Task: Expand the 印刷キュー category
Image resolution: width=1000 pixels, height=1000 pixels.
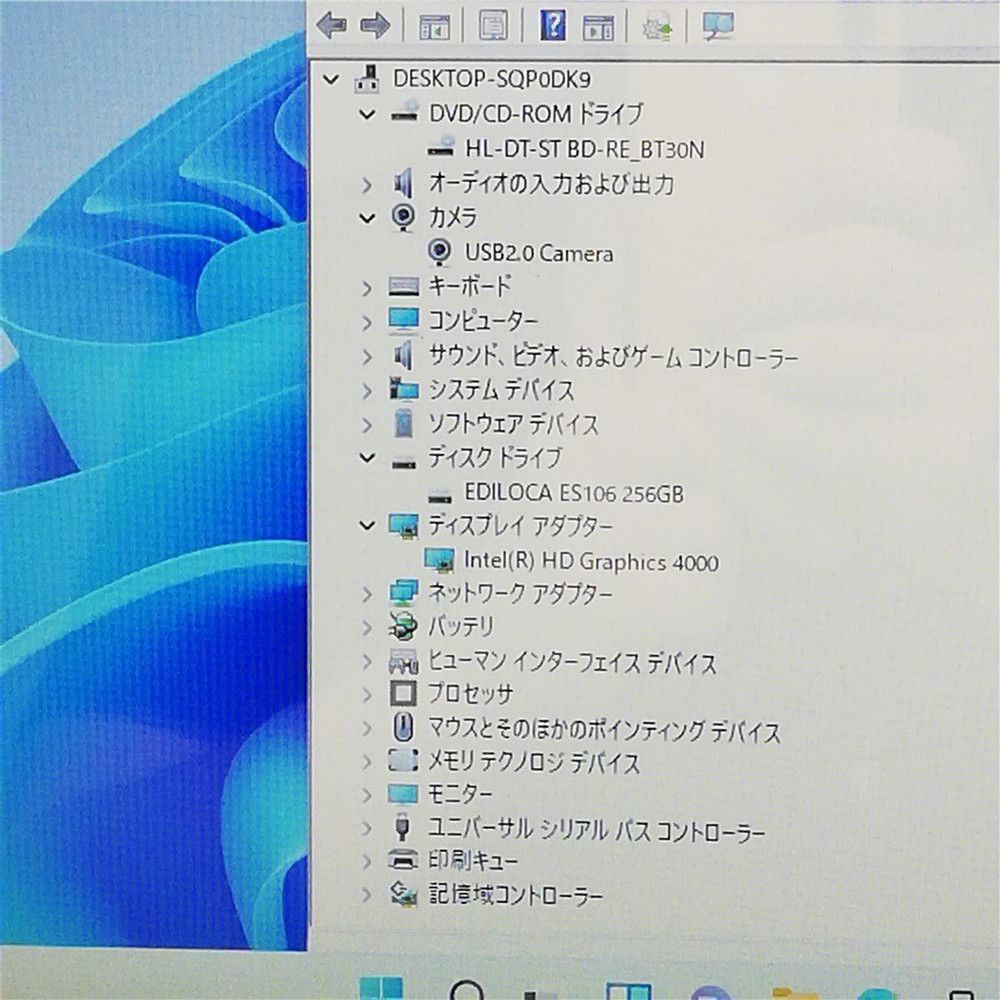Action: (x=367, y=862)
